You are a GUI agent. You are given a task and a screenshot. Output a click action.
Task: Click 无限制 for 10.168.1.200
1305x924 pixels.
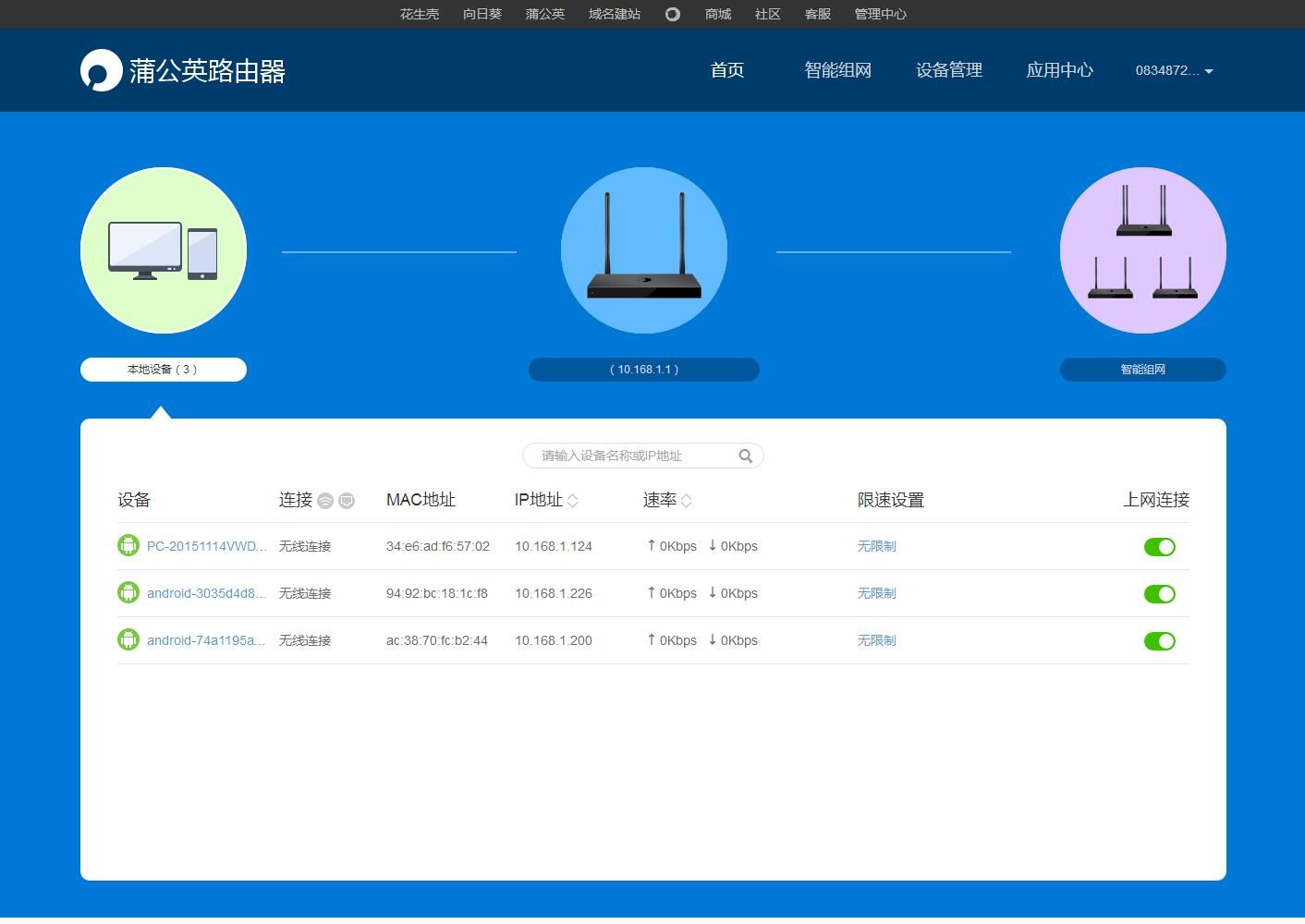point(877,640)
